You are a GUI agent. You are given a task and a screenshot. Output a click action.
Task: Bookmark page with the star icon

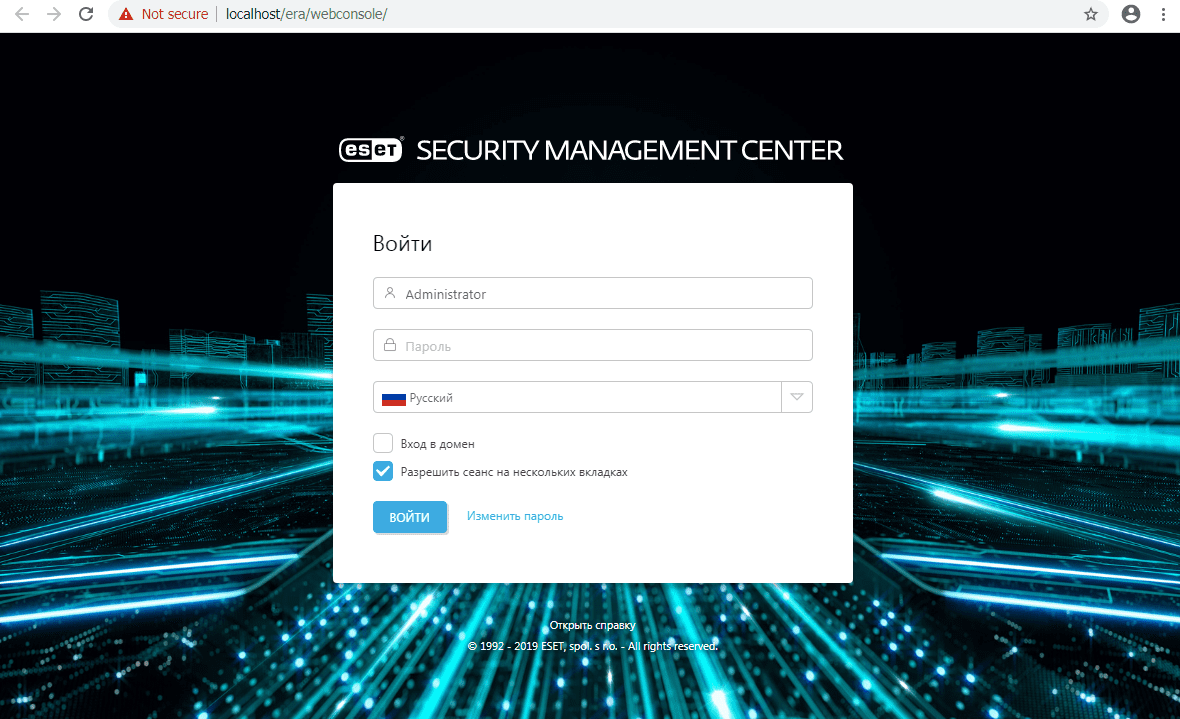[x=1090, y=14]
